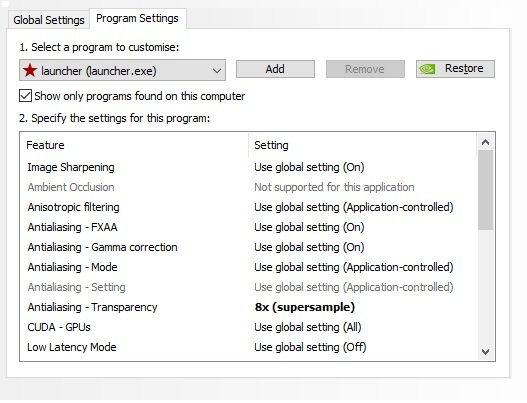Click the Add button
The width and height of the screenshot is (527, 403).
tap(275, 69)
